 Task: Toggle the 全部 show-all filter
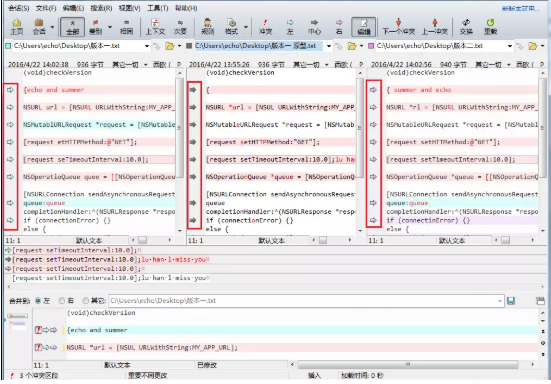click(x=72, y=27)
